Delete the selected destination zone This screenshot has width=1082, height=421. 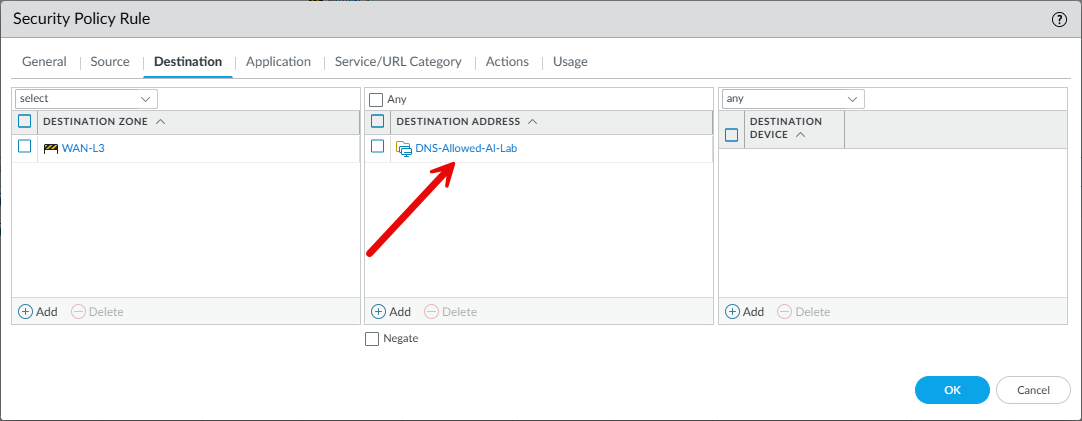tap(97, 312)
